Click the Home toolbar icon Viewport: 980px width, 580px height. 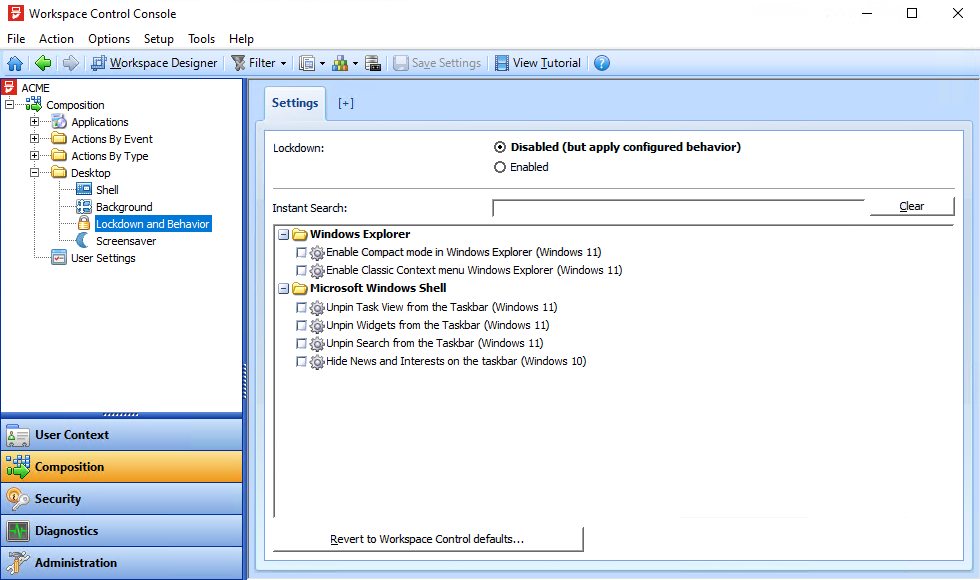(x=15, y=63)
